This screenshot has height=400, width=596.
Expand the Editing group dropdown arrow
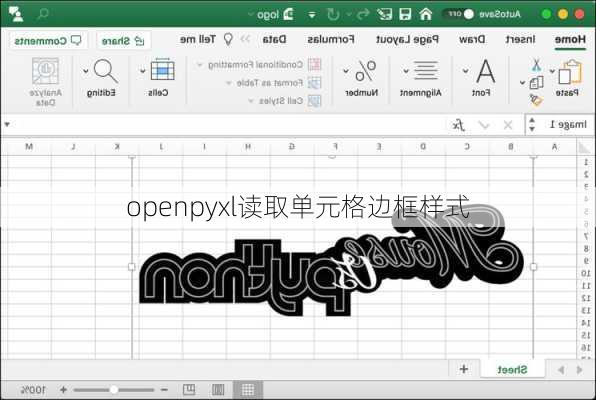tap(86, 71)
